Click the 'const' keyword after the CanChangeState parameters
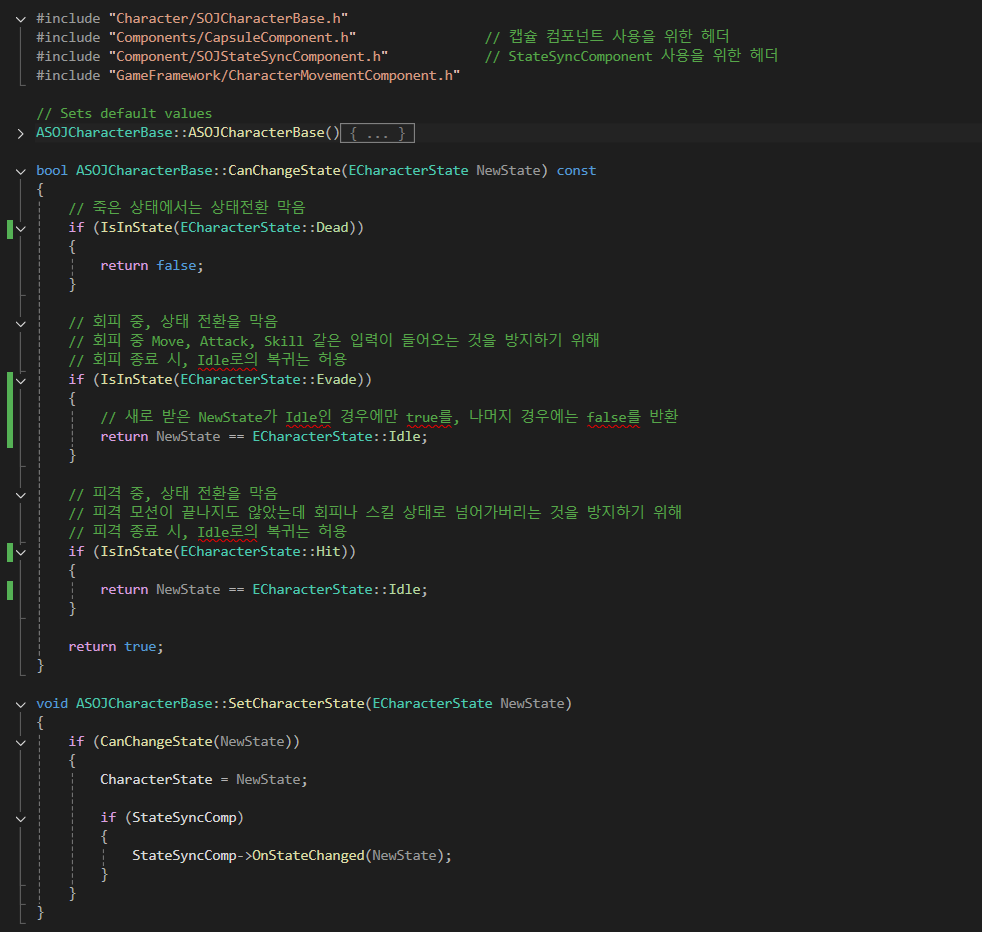Viewport: 982px width, 932px height. click(x=576, y=170)
